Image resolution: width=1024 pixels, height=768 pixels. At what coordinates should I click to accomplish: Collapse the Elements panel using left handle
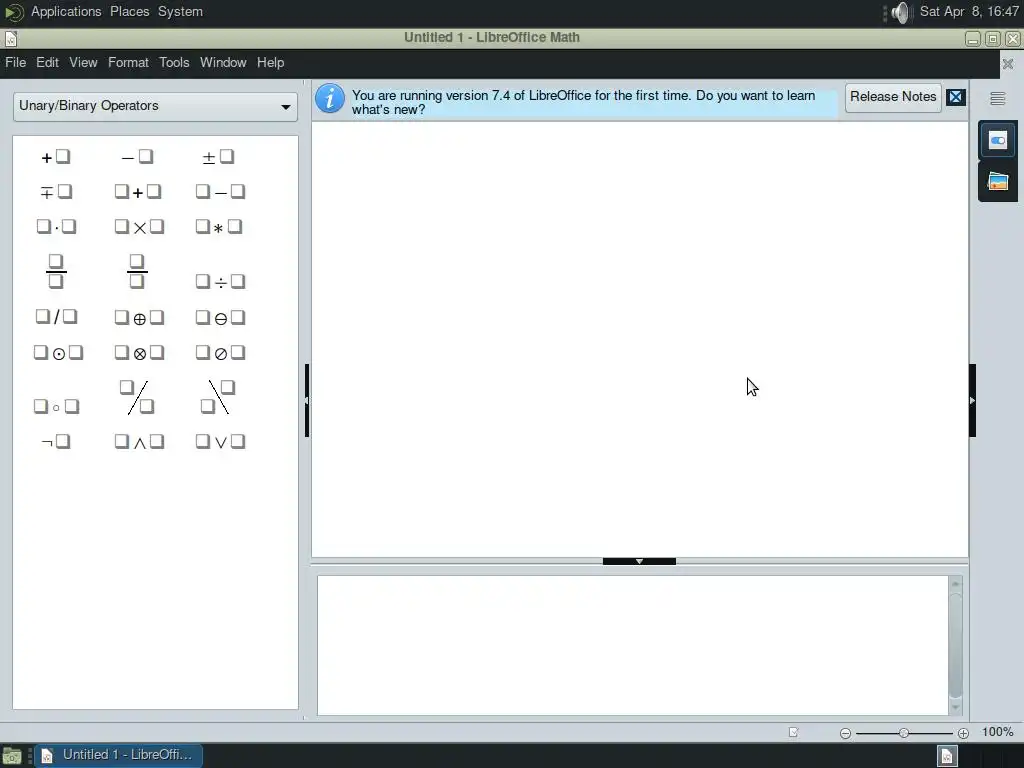click(306, 400)
